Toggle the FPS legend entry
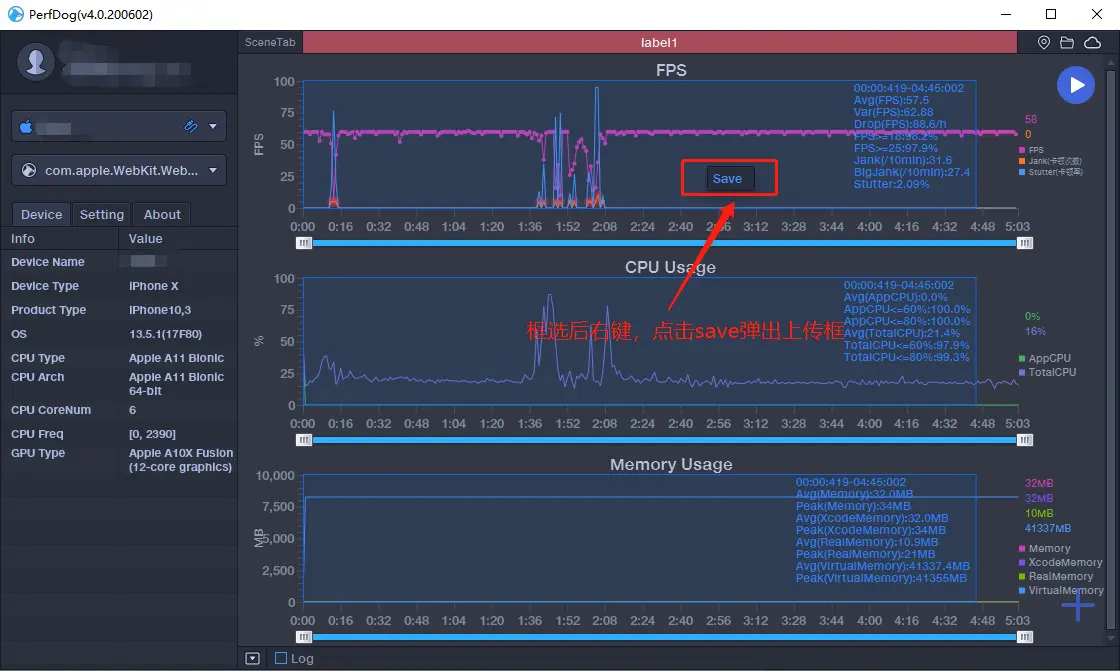 point(1031,150)
